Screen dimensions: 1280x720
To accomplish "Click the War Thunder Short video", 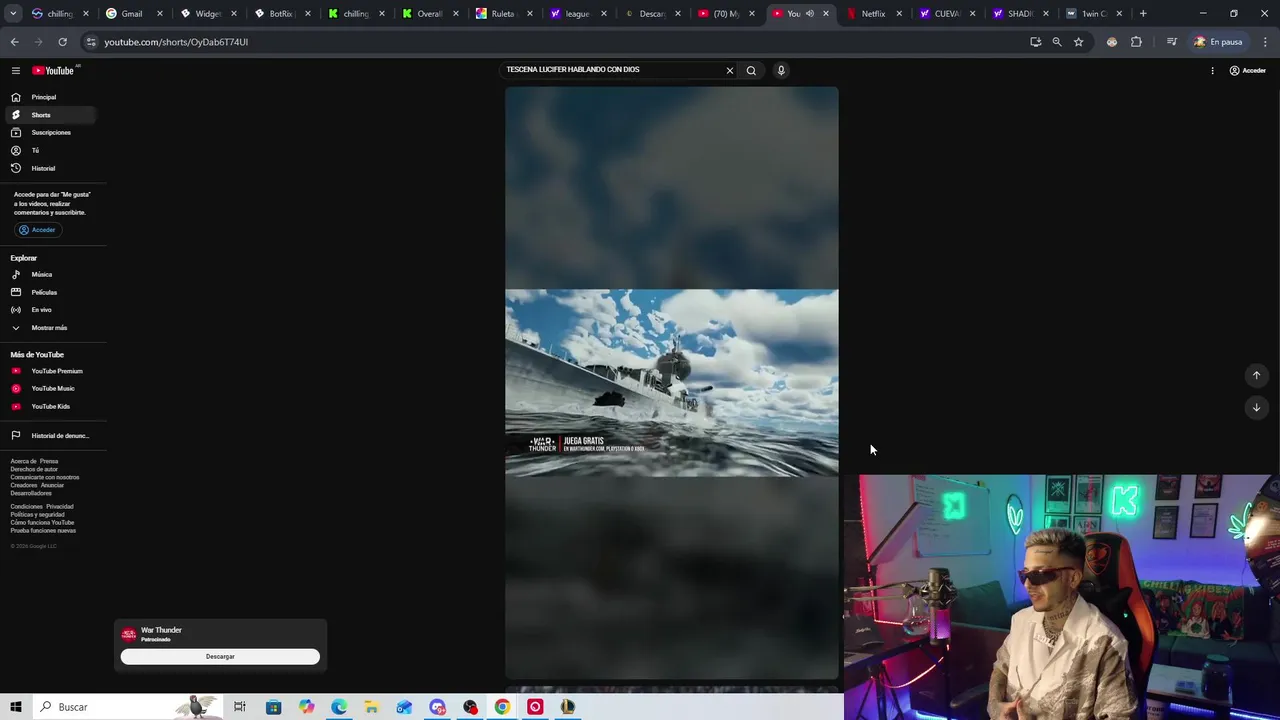I will coord(672,383).
